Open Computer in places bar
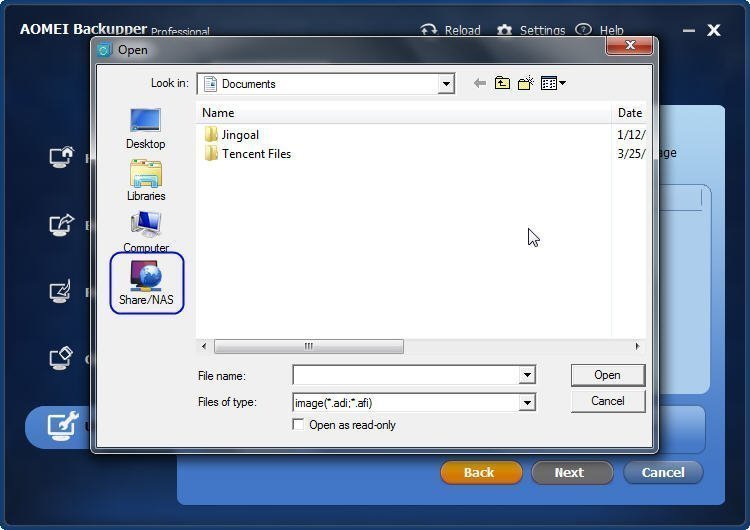Image resolution: width=750 pixels, height=530 pixels. coord(145,232)
